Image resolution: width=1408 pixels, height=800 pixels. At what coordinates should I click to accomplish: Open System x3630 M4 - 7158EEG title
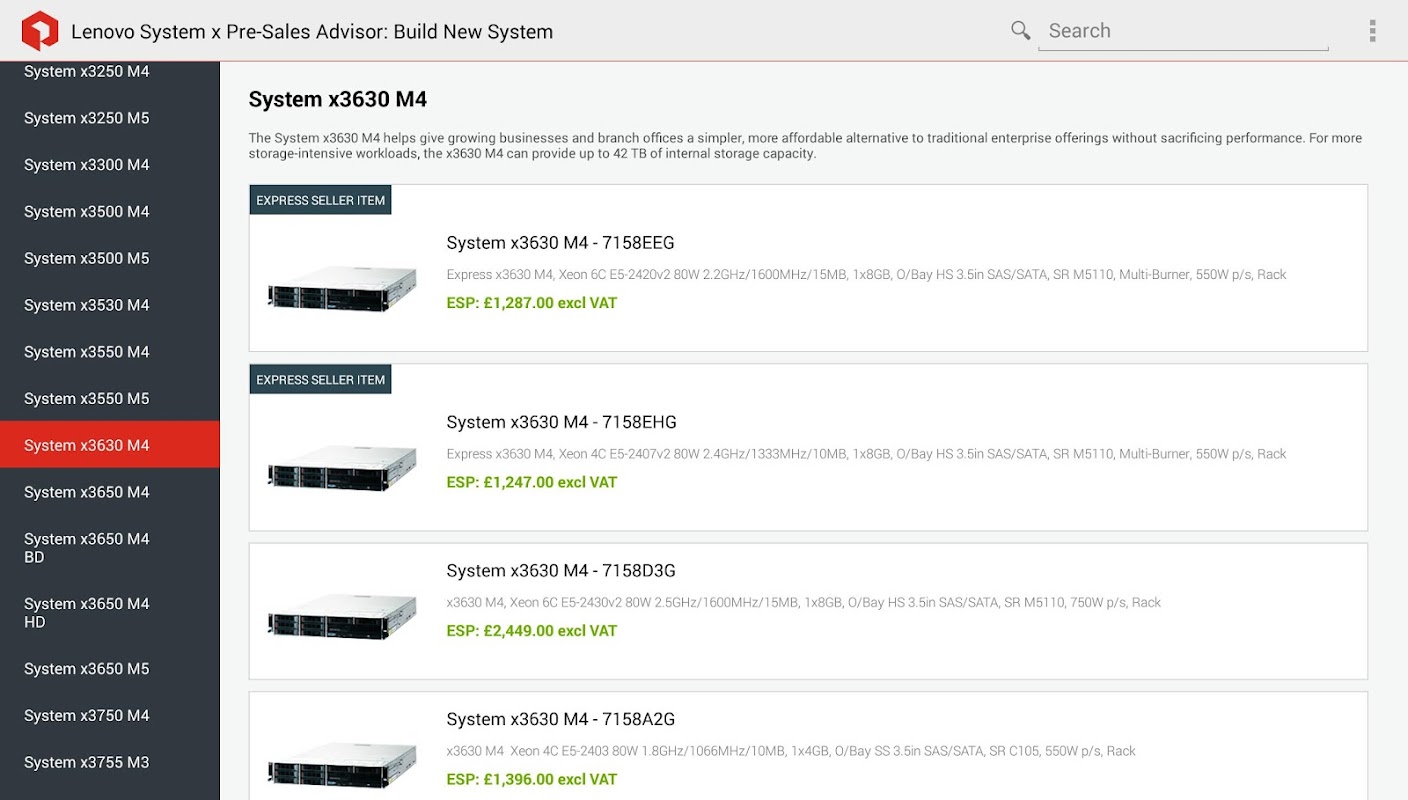click(x=560, y=243)
